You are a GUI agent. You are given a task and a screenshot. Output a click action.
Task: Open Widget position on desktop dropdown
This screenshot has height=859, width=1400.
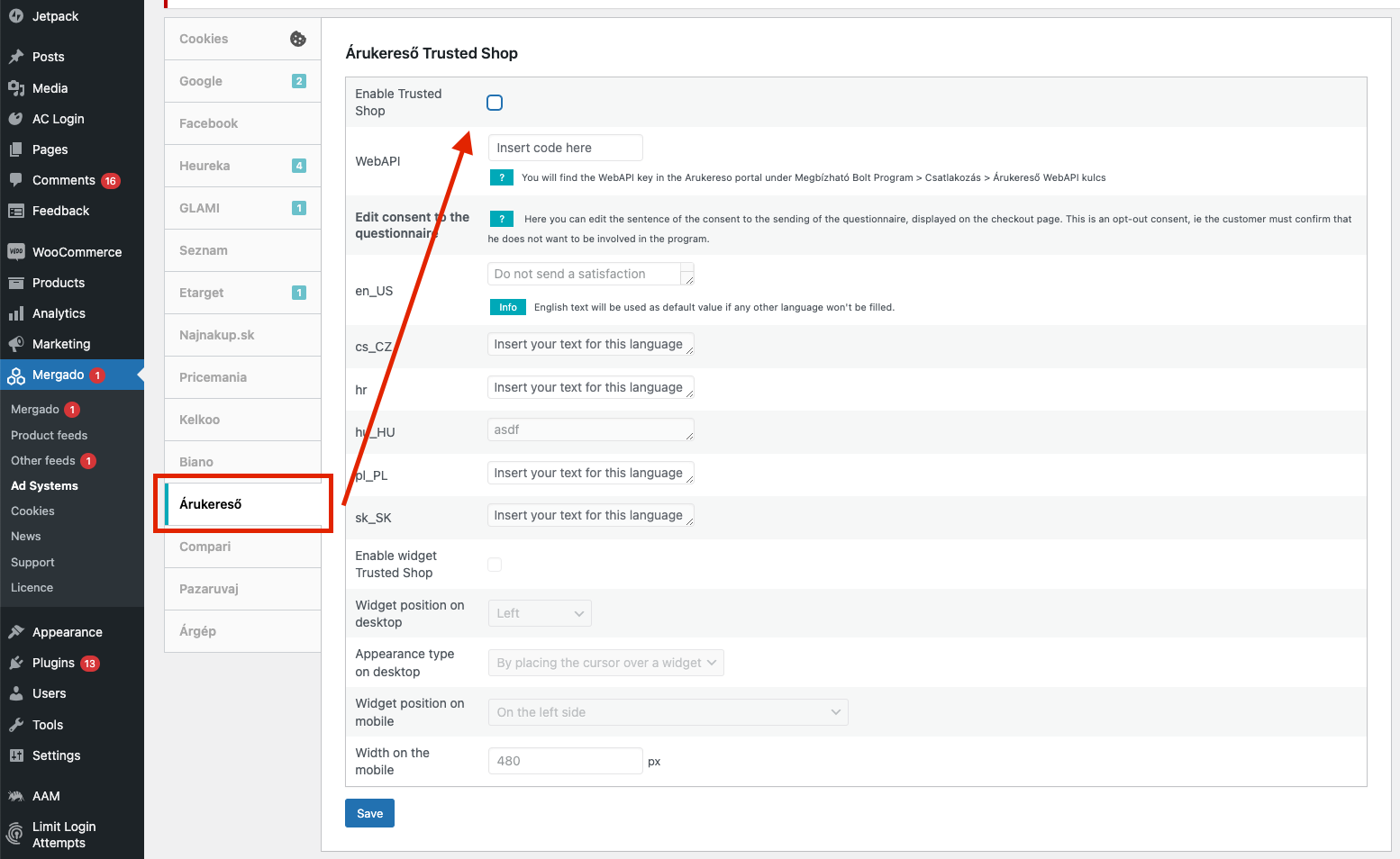540,613
